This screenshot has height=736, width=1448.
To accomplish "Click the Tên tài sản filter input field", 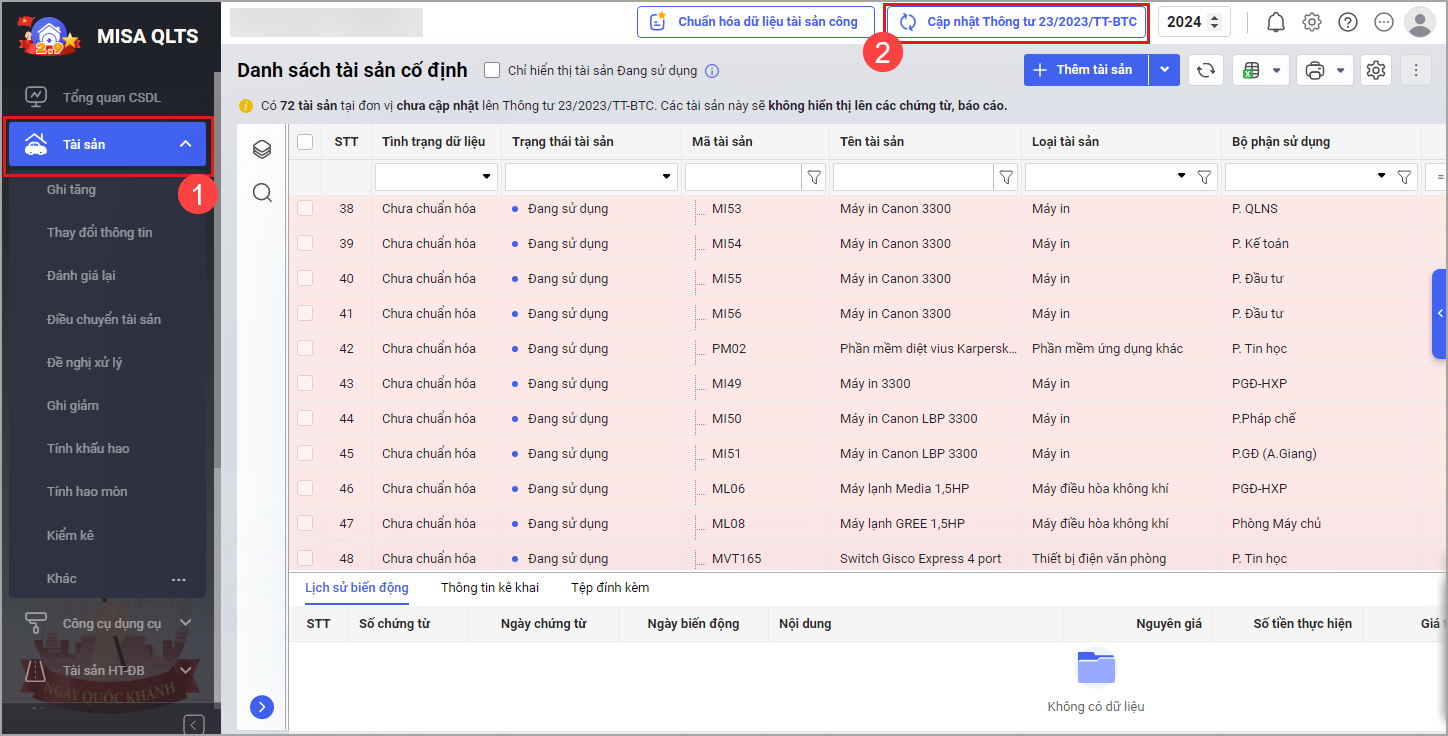I will click(912, 177).
